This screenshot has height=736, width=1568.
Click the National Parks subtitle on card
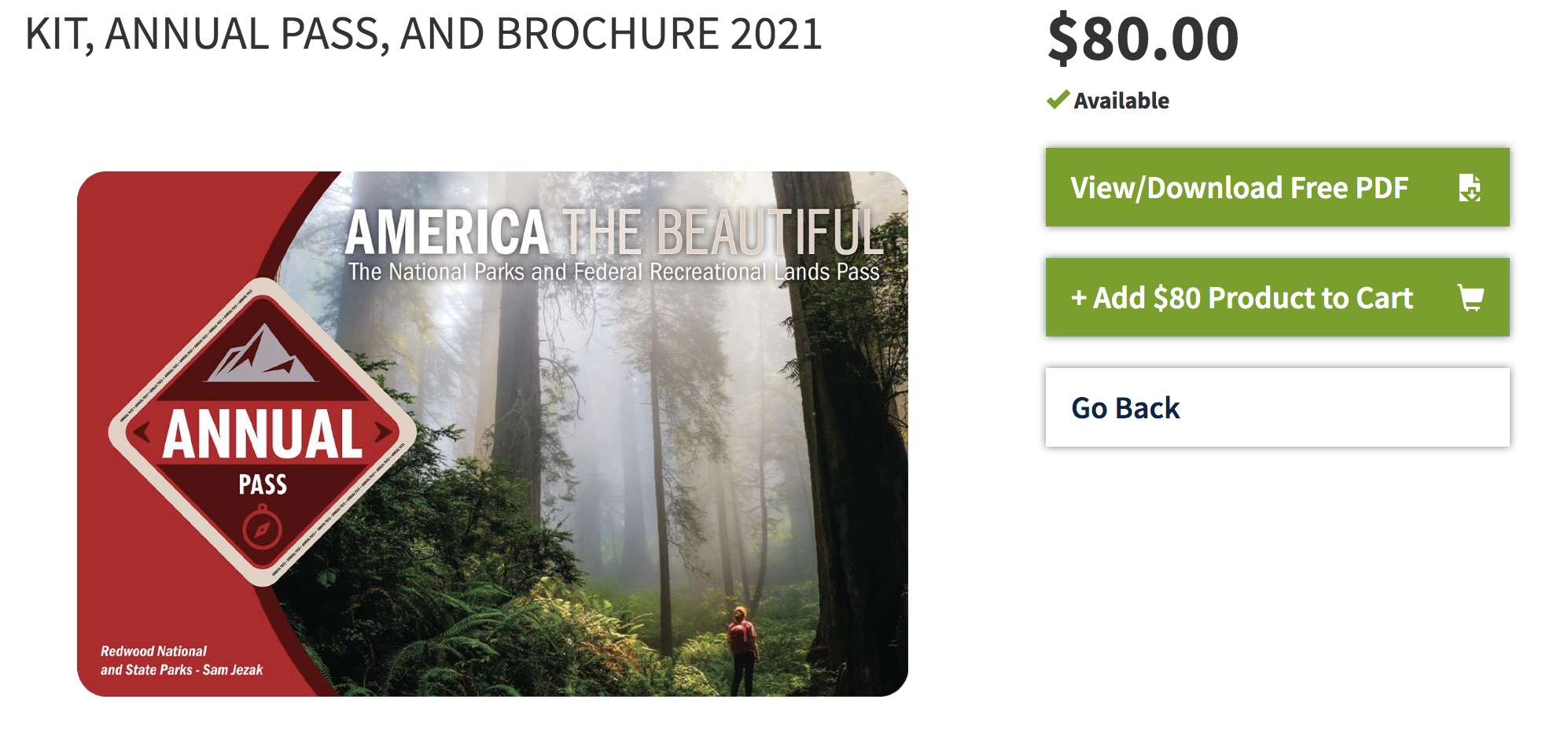tap(613, 272)
